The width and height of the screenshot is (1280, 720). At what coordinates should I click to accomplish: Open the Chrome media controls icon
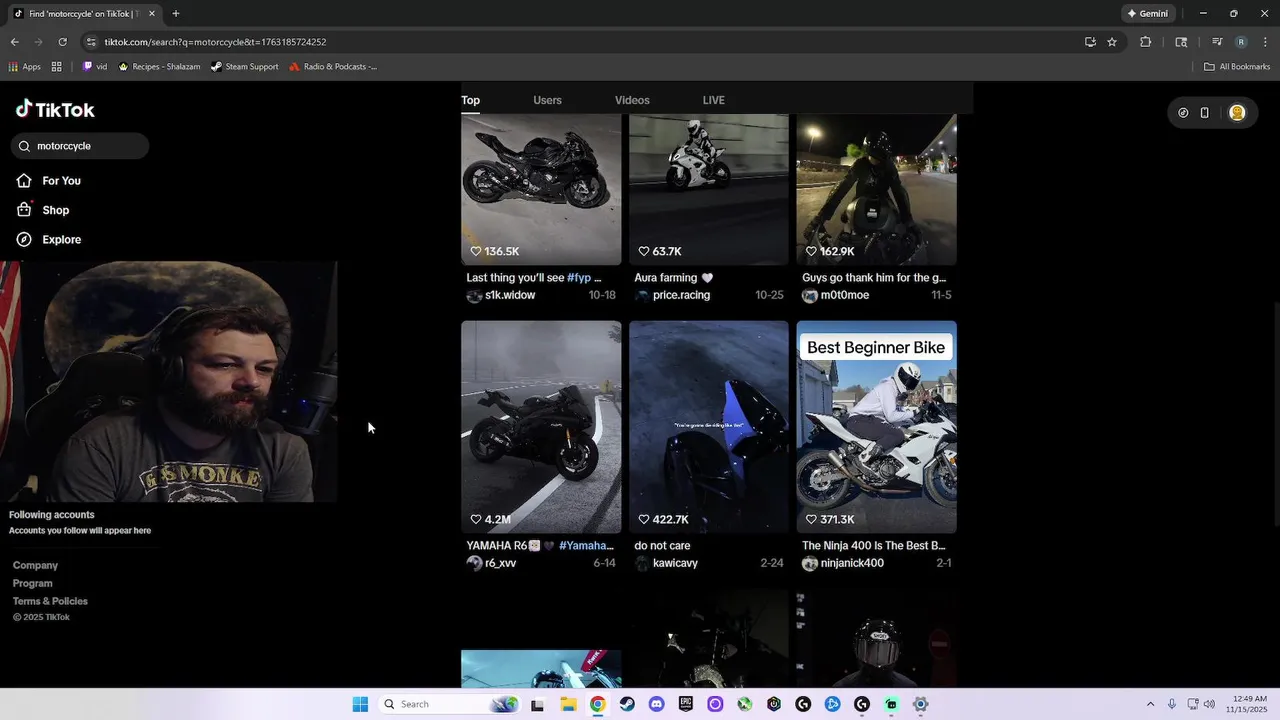pyautogui.click(x=1217, y=42)
